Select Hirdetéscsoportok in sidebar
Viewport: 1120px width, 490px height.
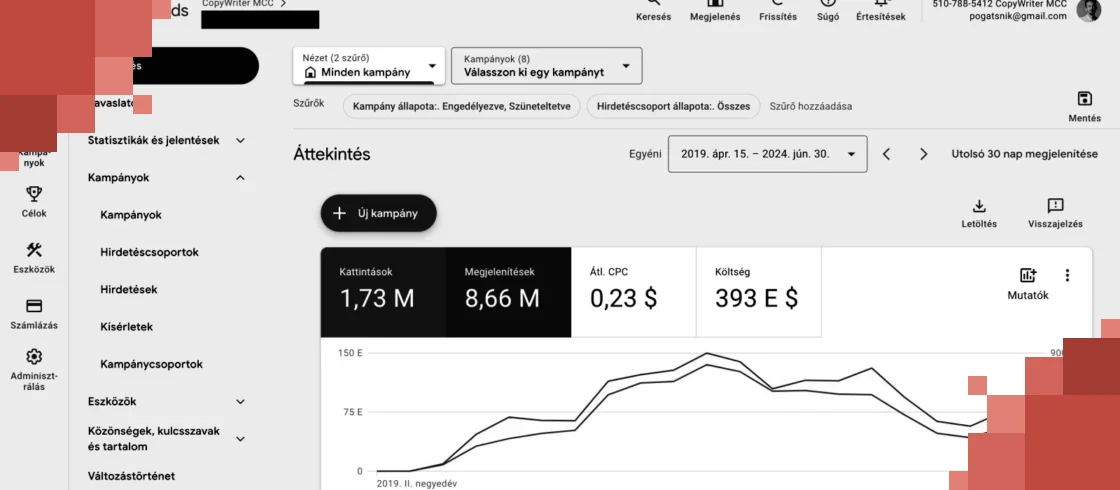click(150, 252)
